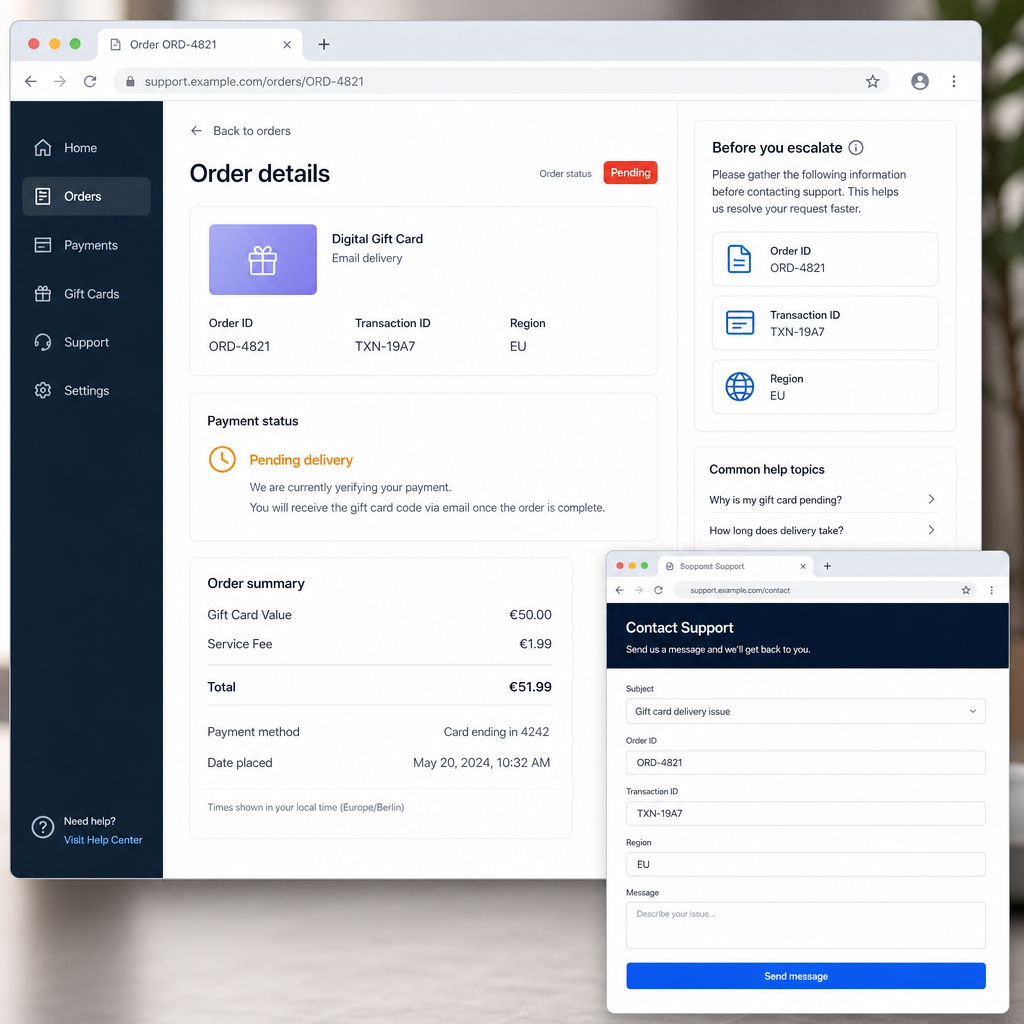
Task: Open Settings gear in sidebar
Action: [42, 391]
